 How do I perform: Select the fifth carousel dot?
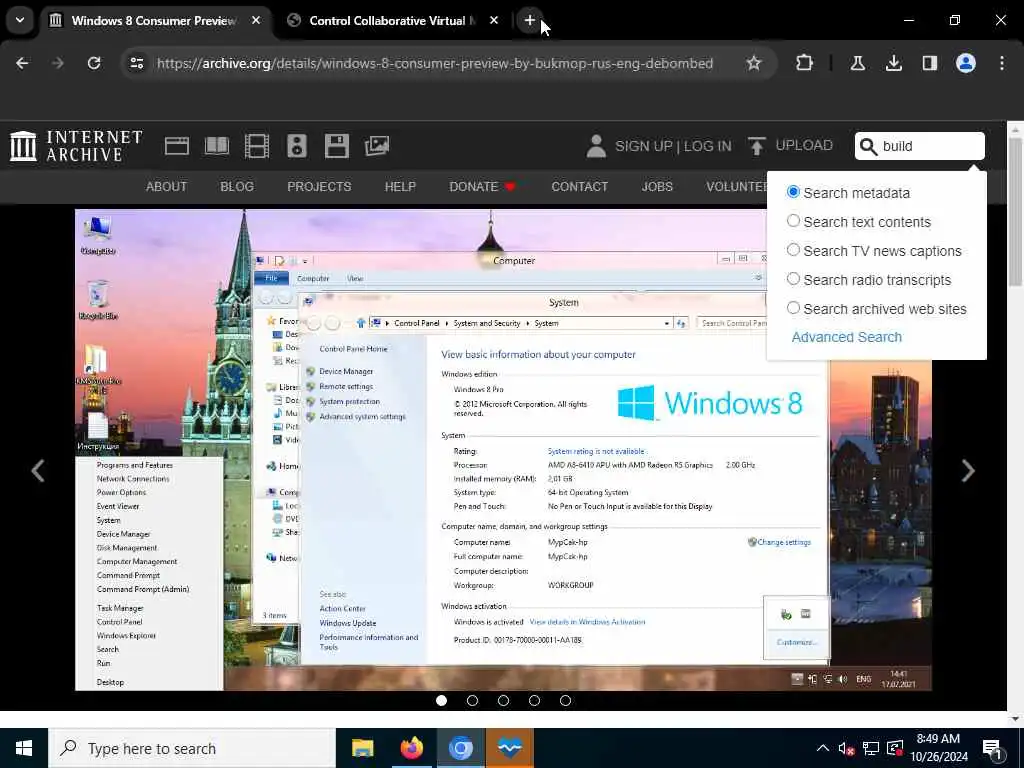(x=565, y=700)
